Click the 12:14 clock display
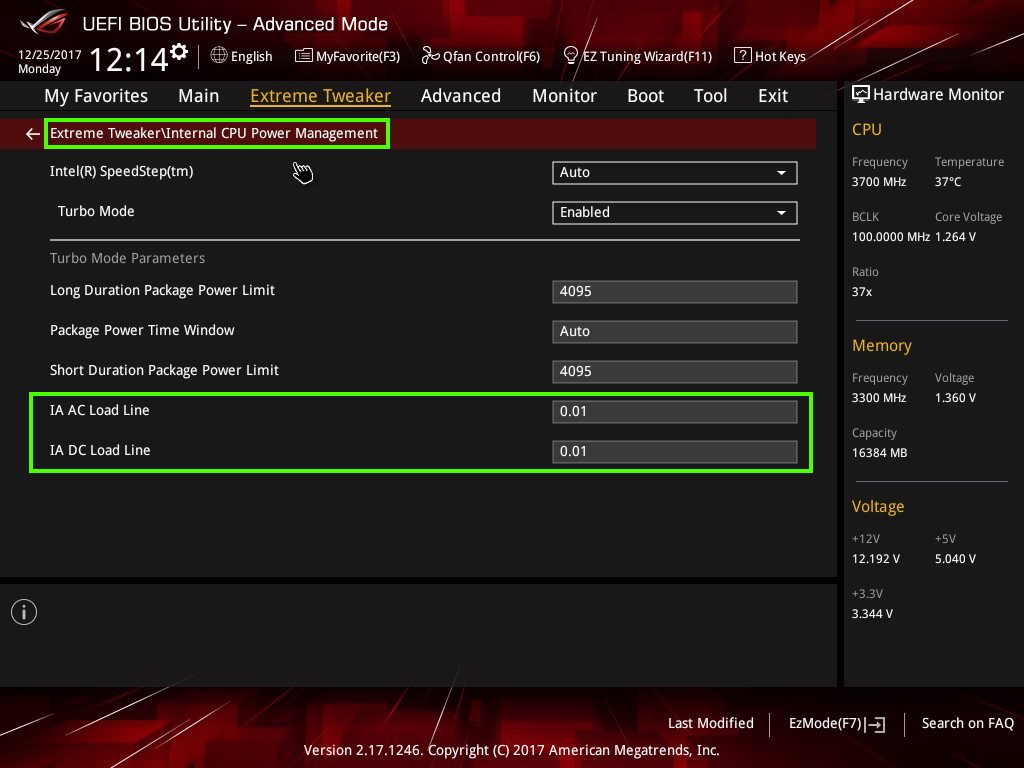Viewport: 1024px width, 768px height. point(129,60)
